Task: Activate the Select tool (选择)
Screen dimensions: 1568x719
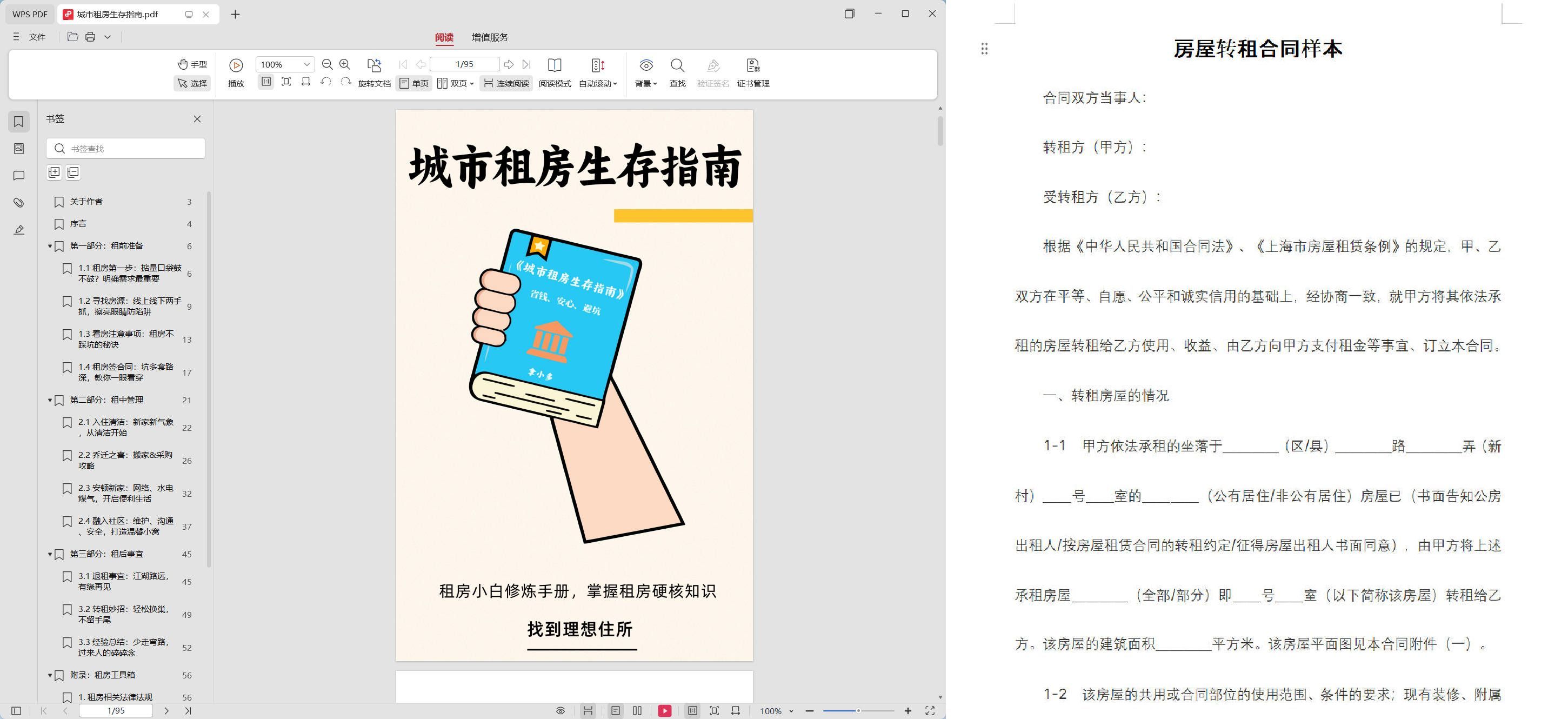Action: (192, 83)
